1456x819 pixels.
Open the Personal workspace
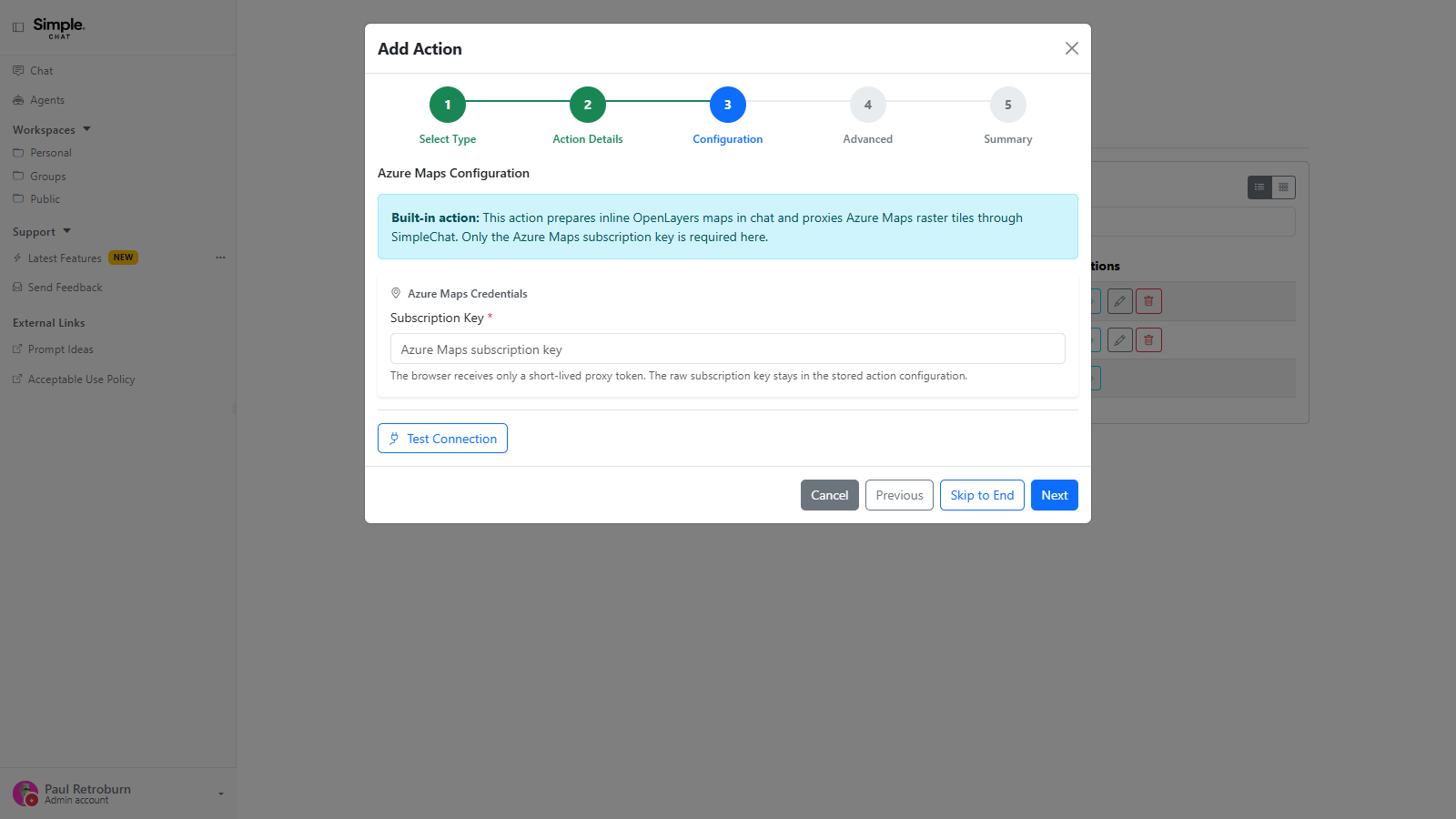click(x=50, y=153)
